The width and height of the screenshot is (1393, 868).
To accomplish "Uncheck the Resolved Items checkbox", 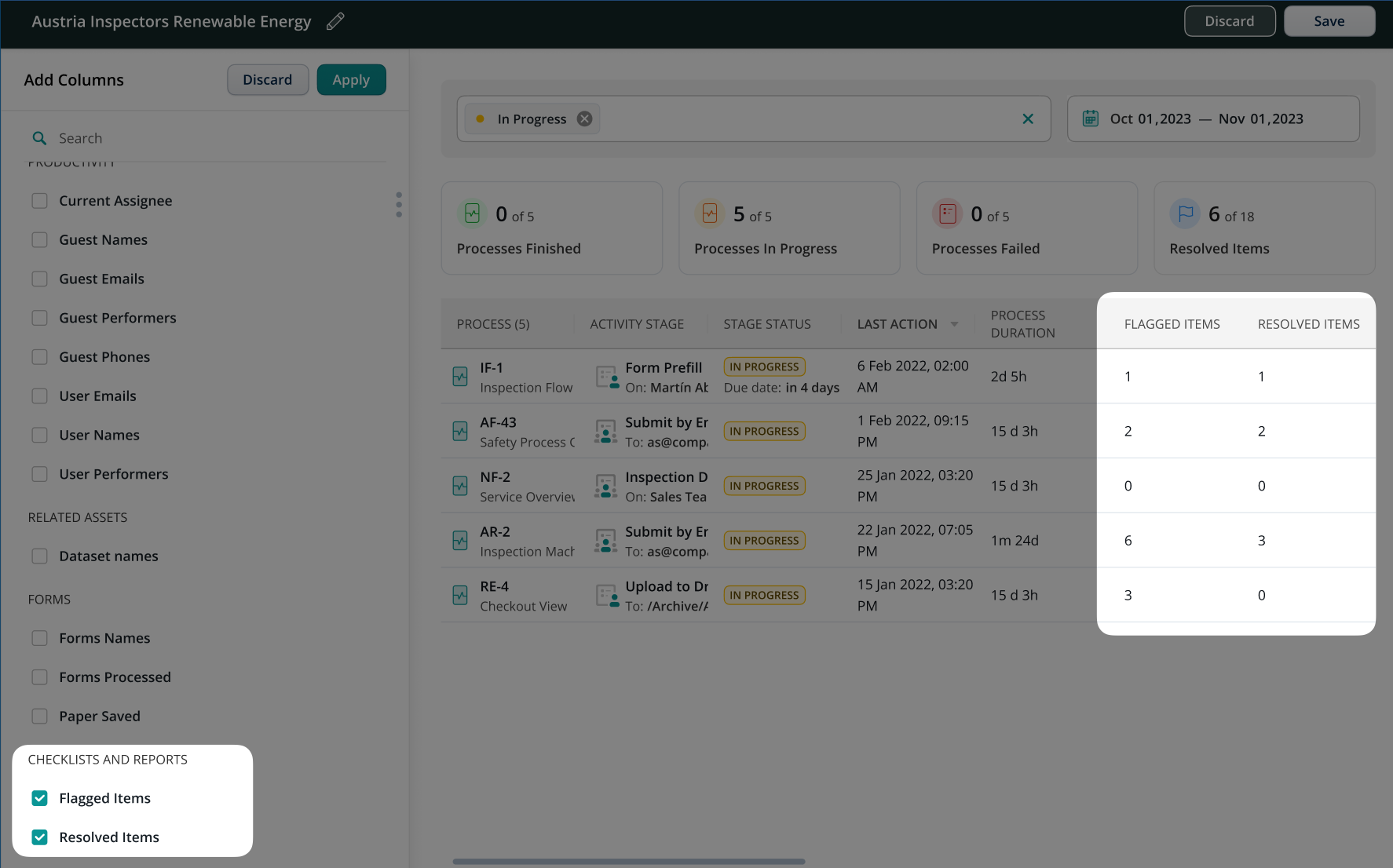I will (39, 837).
